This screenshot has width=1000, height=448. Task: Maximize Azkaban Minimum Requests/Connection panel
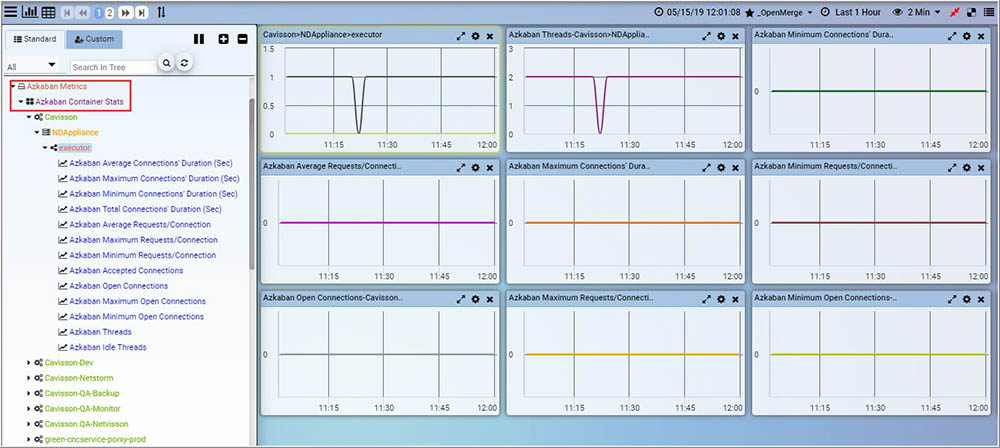(952, 168)
